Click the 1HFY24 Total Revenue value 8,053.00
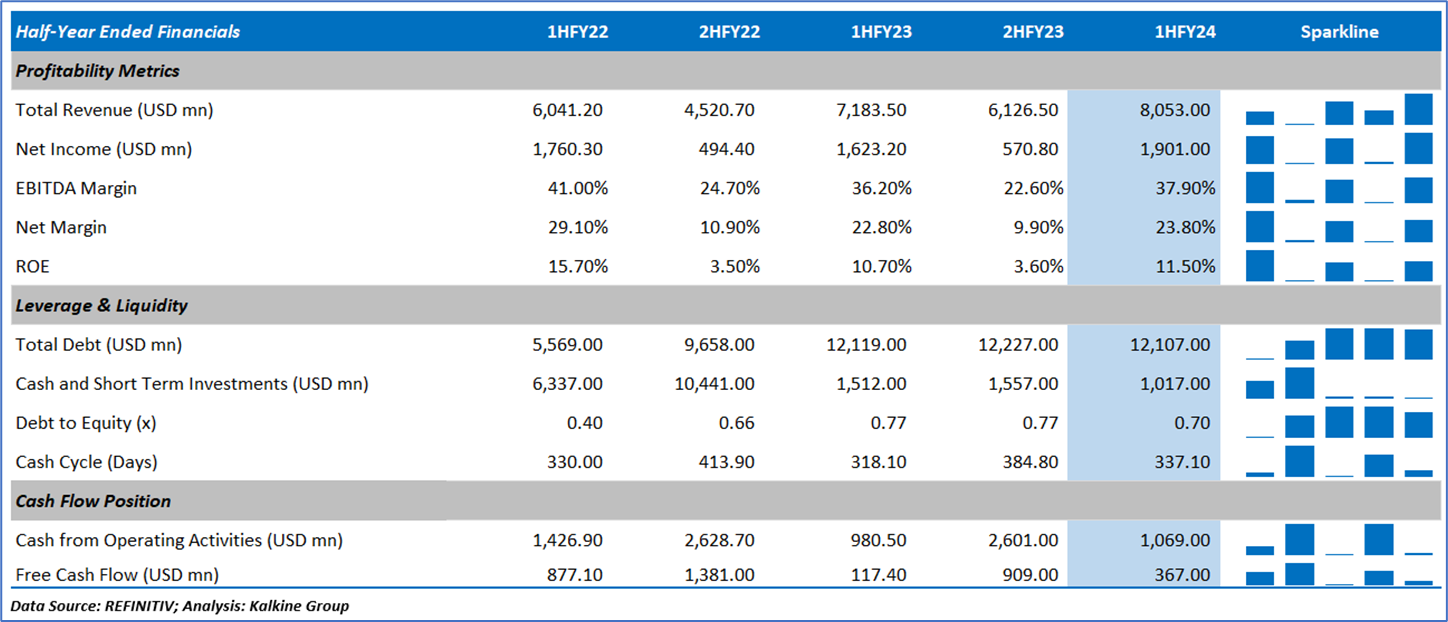Viewport: 1448px width, 622px height. (1175, 110)
